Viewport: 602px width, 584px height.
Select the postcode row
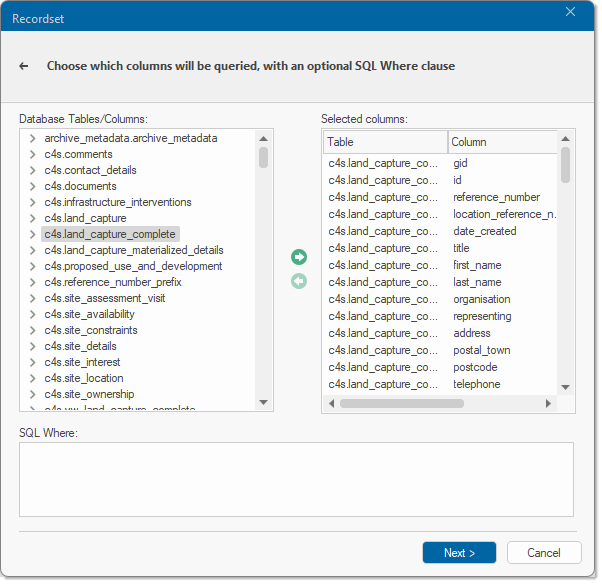point(440,367)
